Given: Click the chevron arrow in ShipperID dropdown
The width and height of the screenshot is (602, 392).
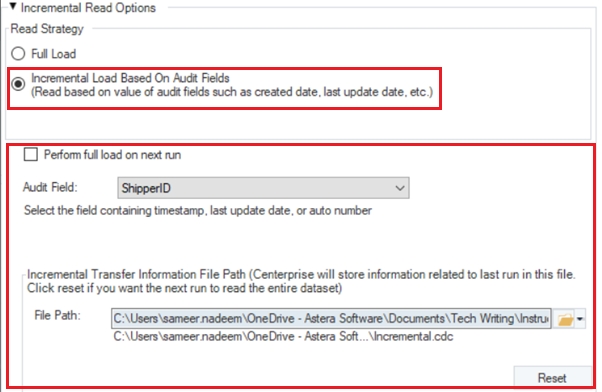Looking at the screenshot, I should click(400, 188).
